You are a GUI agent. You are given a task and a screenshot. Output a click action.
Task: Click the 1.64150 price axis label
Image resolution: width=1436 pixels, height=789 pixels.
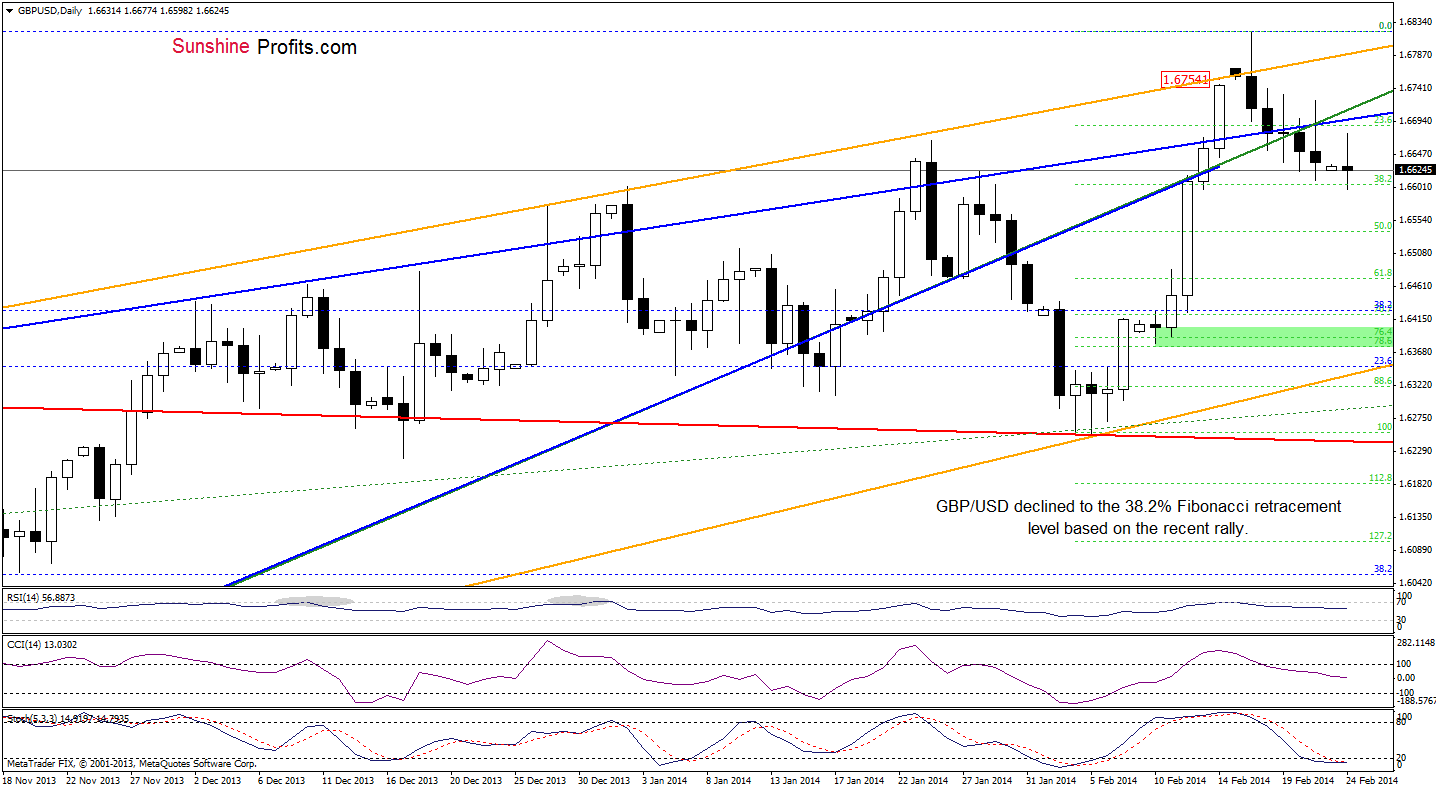pyautogui.click(x=1416, y=318)
